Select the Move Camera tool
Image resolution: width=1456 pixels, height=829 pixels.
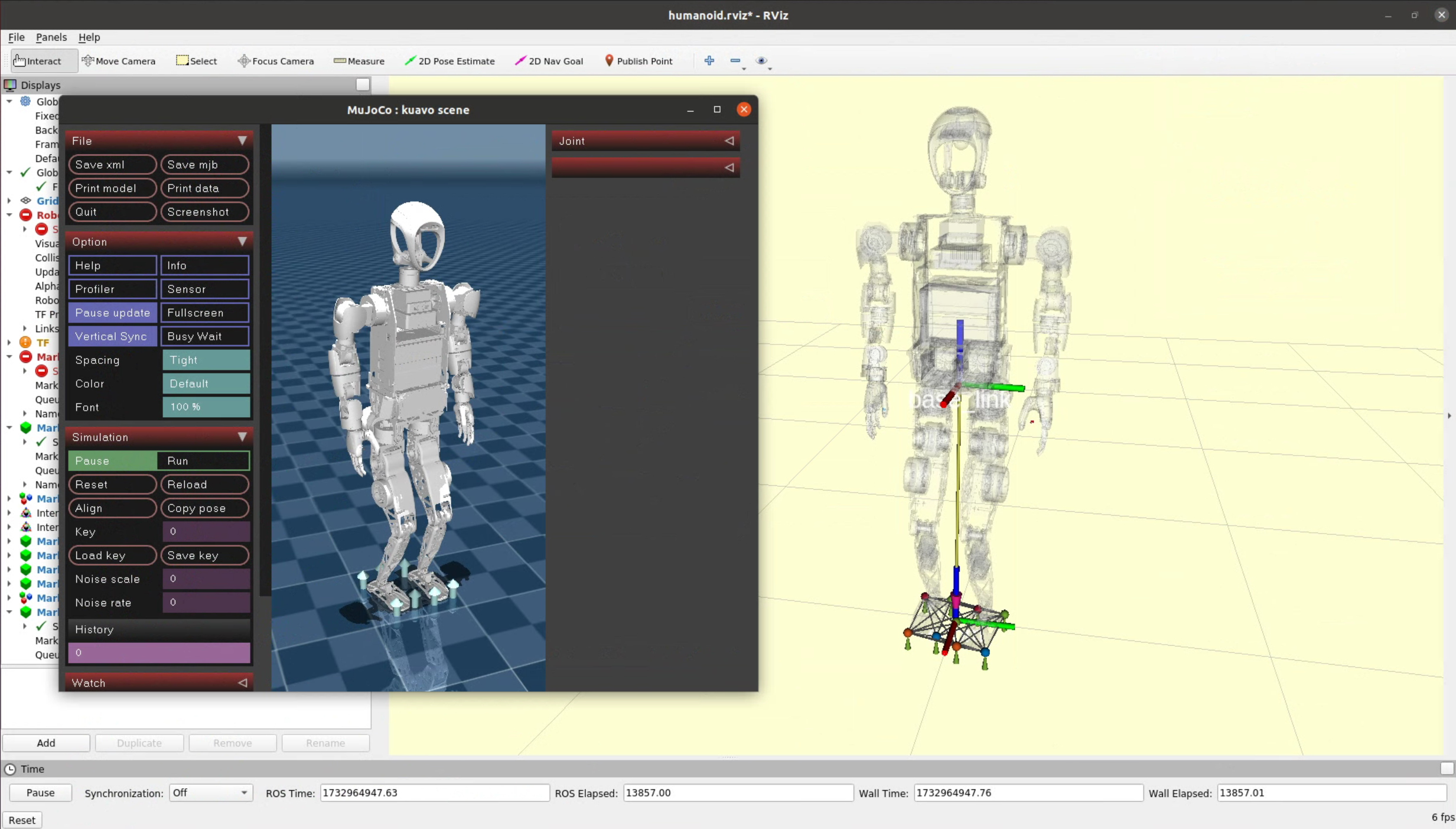119,61
